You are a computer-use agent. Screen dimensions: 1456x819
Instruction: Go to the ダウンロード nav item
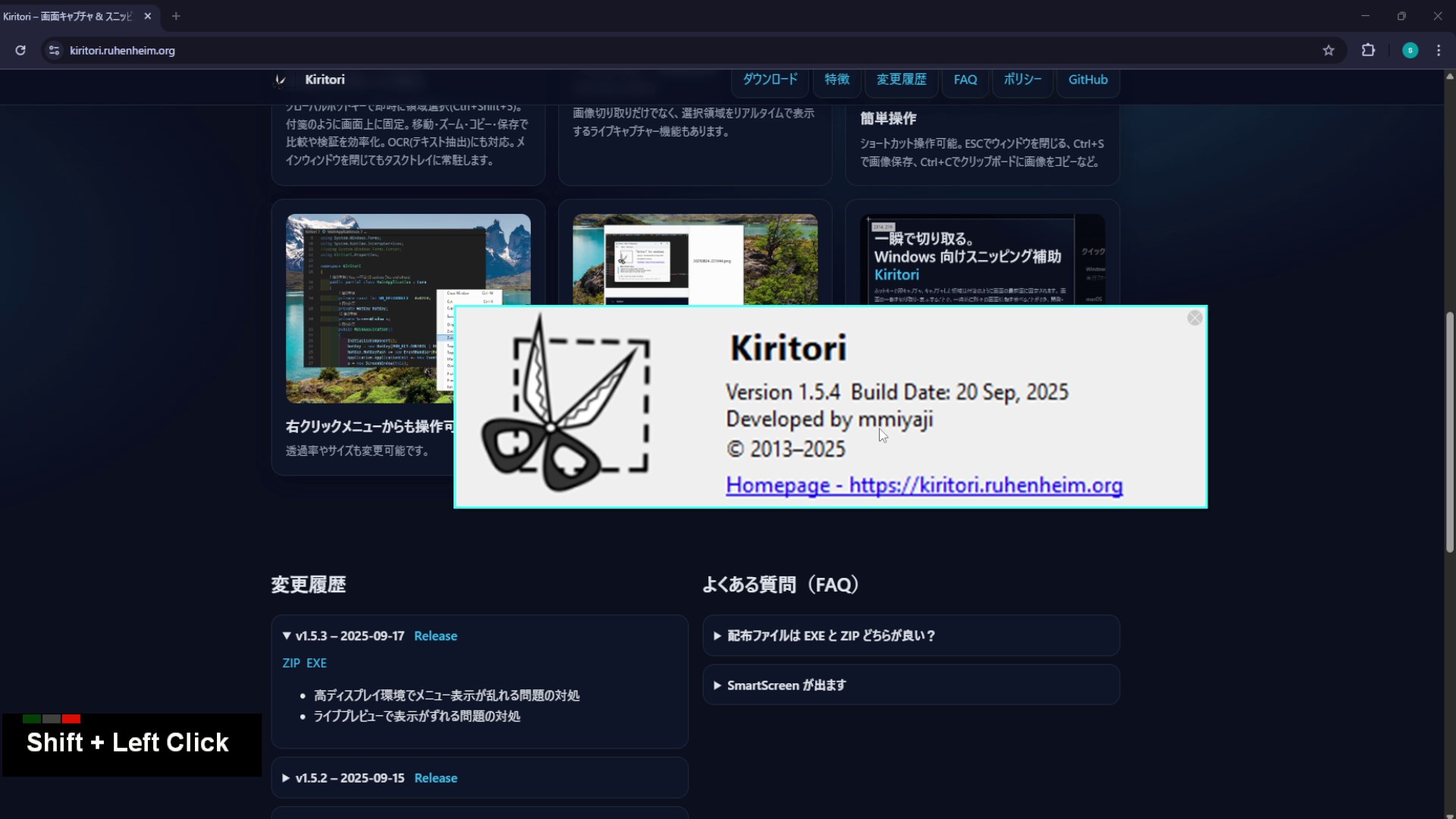coord(770,80)
